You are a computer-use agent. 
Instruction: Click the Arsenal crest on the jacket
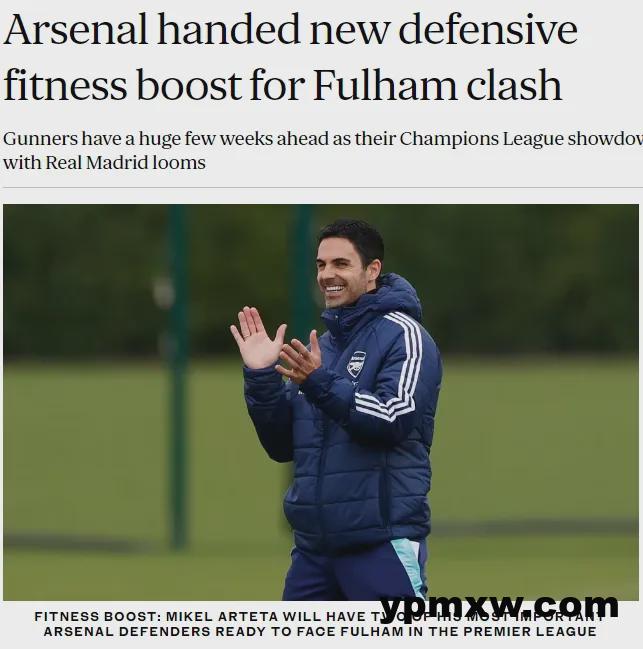click(x=357, y=364)
